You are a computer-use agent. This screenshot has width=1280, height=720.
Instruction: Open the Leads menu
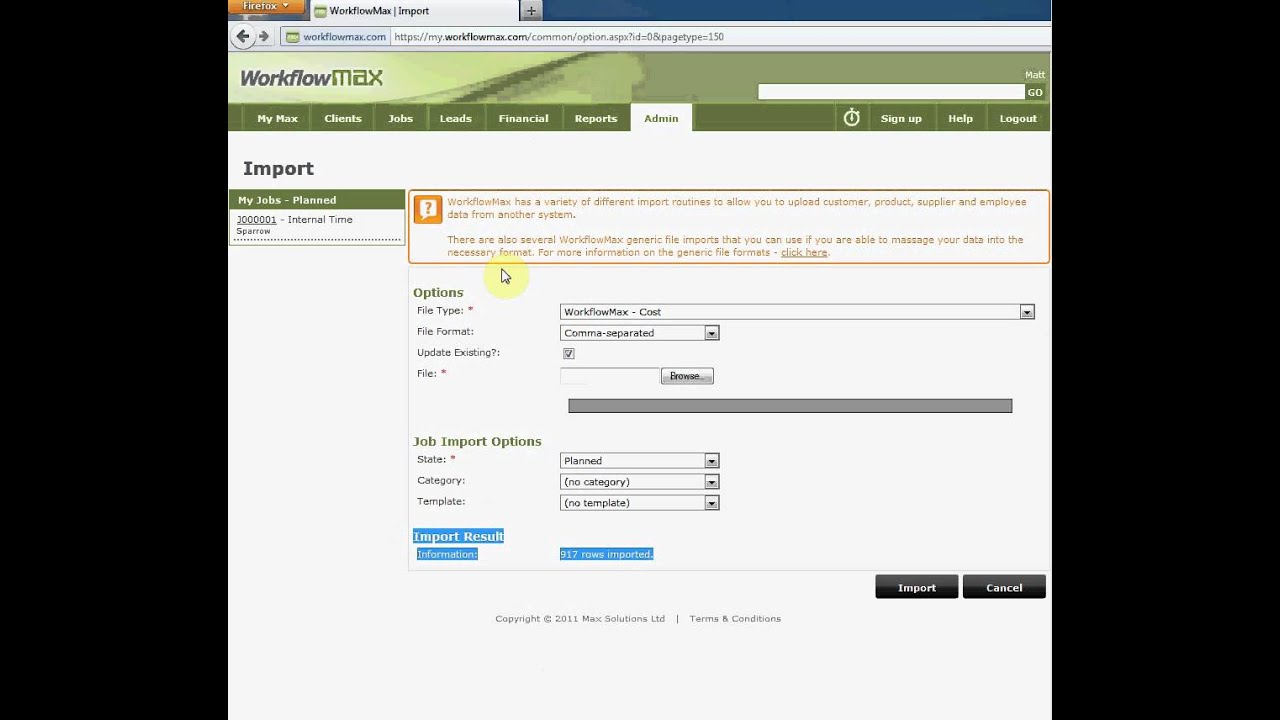pos(455,118)
